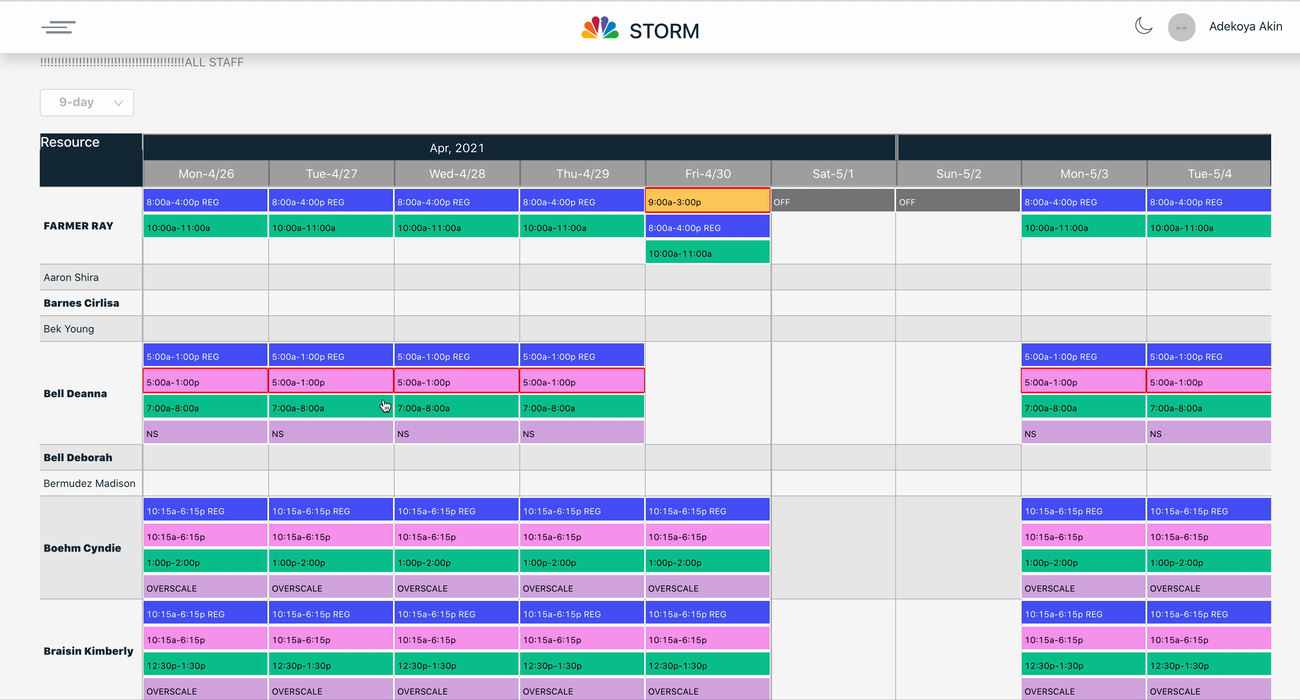Open Braisin Kimberly's Tue-5/4 pink 10:15a-6:15p block

1209,639
